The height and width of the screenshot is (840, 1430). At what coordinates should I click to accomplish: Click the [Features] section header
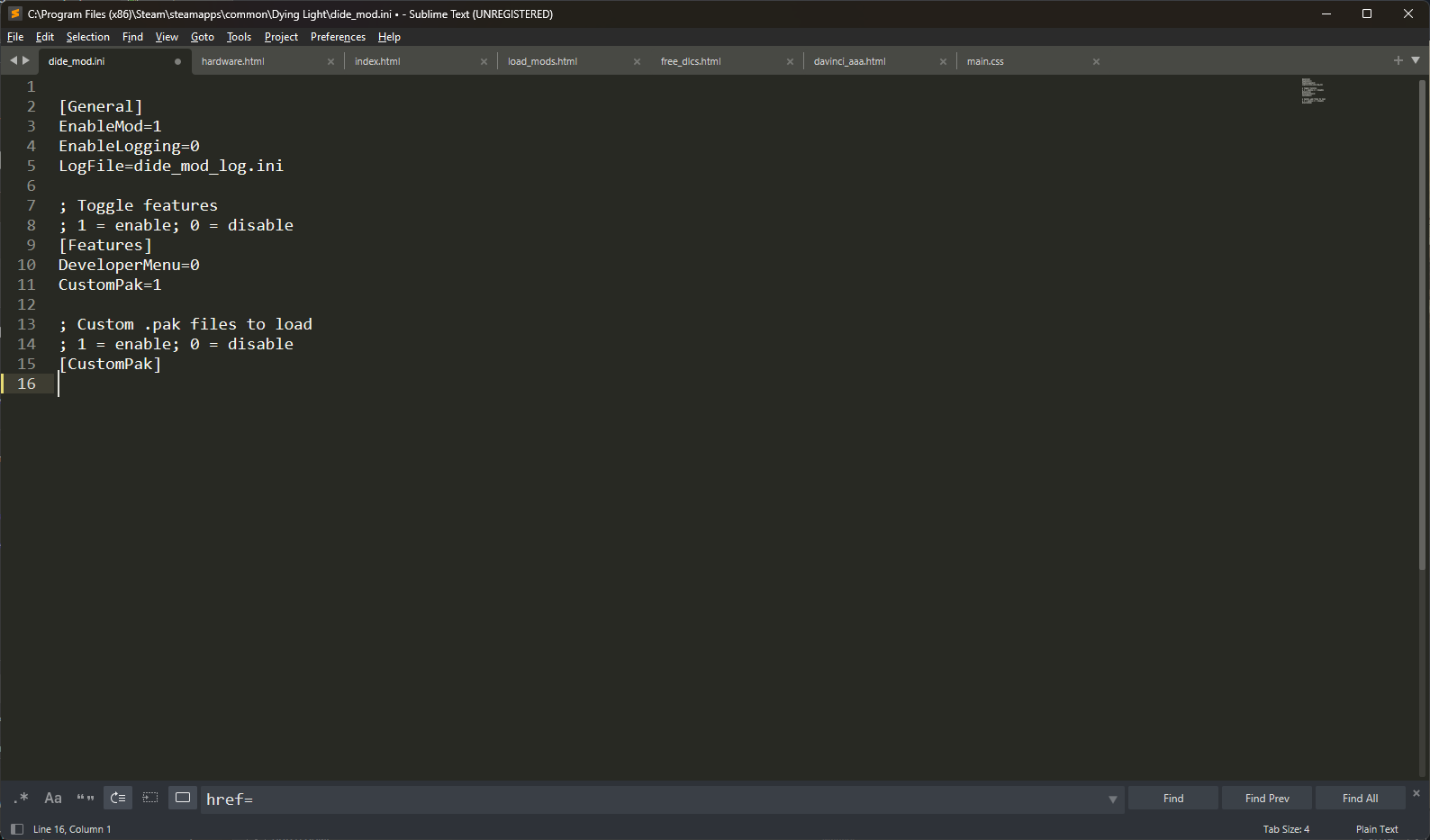[105, 245]
